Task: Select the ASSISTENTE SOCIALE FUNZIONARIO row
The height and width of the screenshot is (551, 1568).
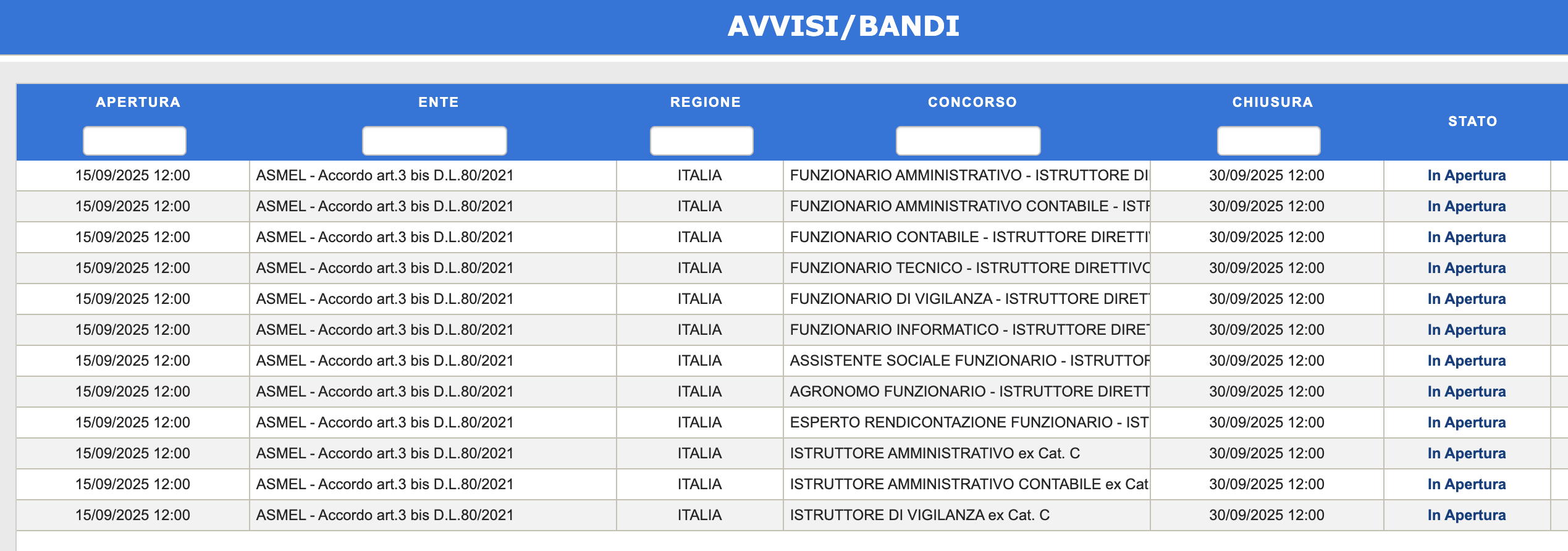Action: pos(969,360)
